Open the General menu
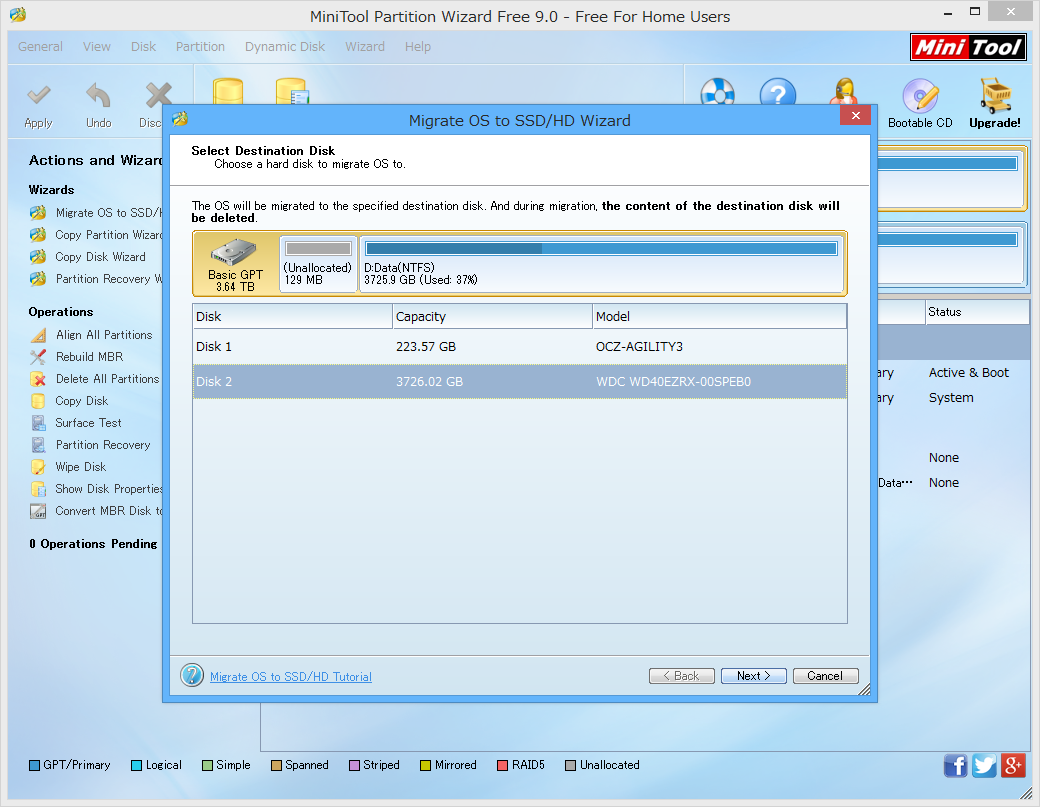This screenshot has width=1040, height=807. (40, 46)
